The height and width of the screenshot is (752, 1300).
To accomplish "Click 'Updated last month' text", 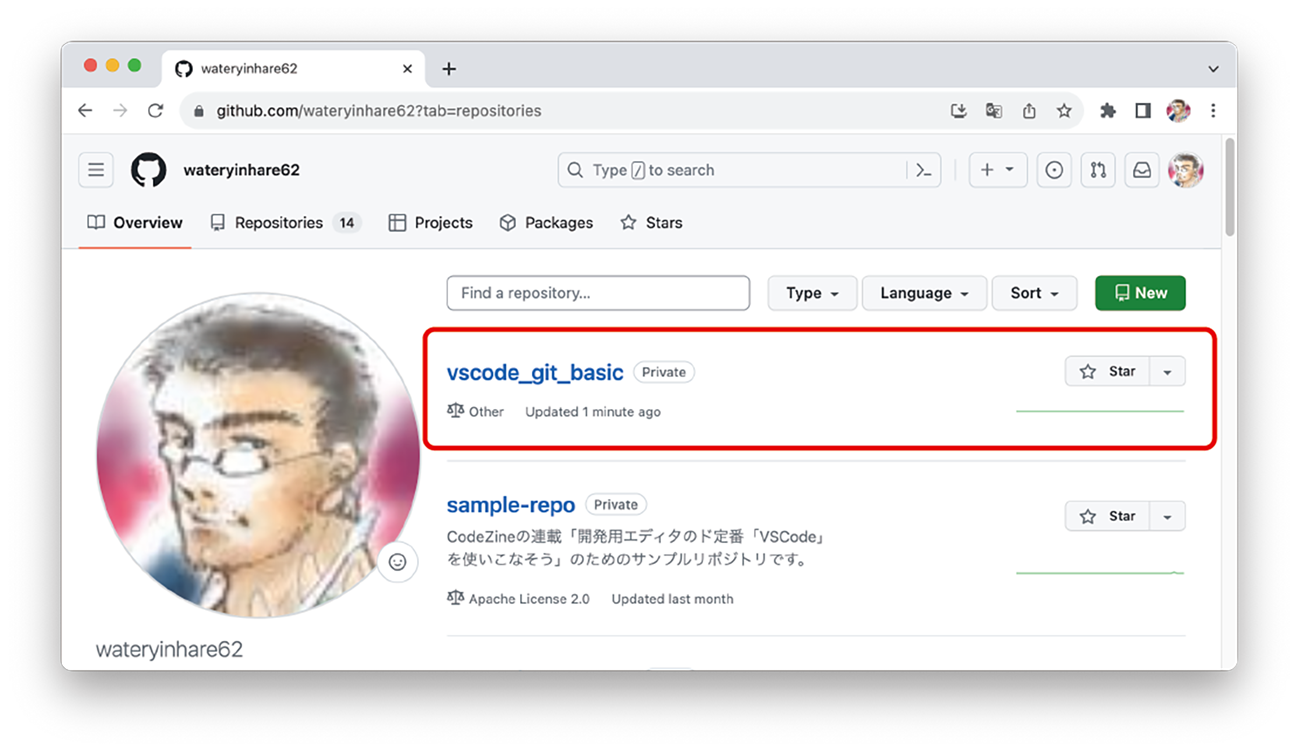I will point(673,599).
